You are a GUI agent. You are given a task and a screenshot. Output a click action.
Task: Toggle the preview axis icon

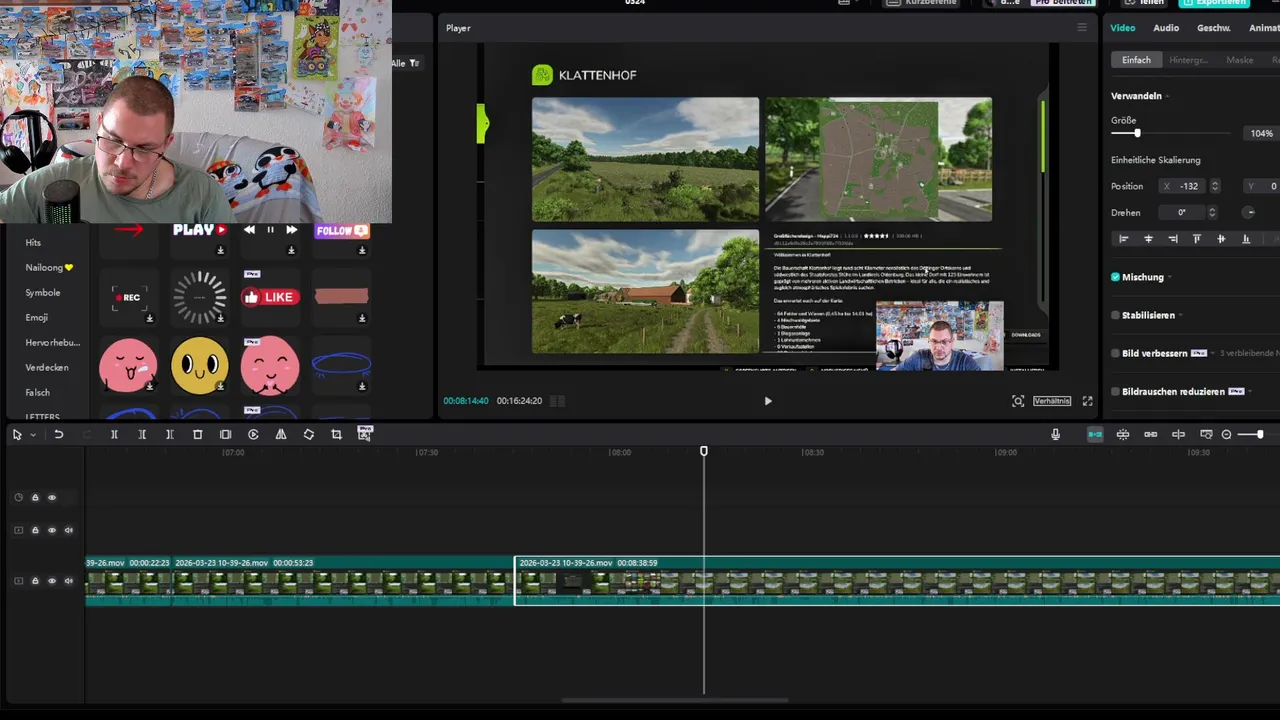1178,434
